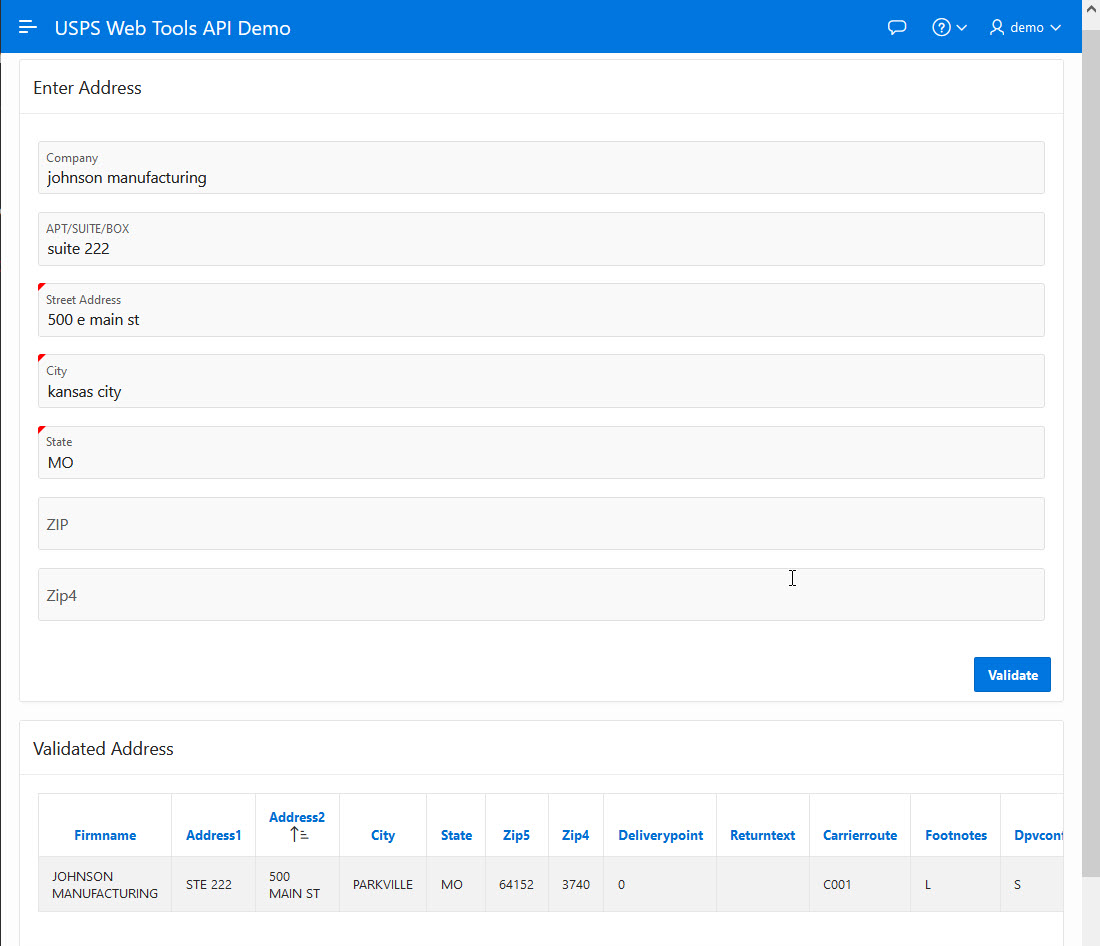Focus the State input field

[x=541, y=453]
